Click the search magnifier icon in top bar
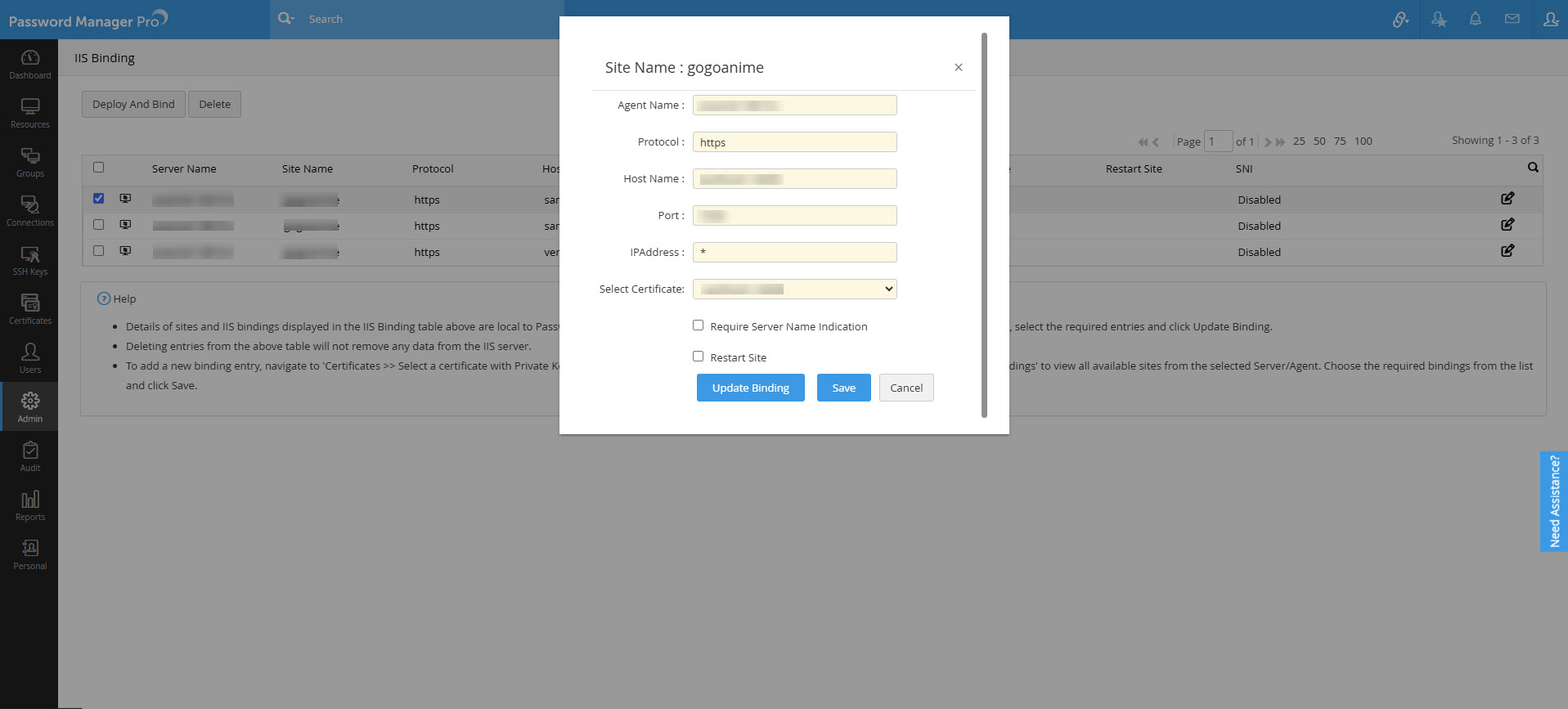The height and width of the screenshot is (709, 1568). 285,19
